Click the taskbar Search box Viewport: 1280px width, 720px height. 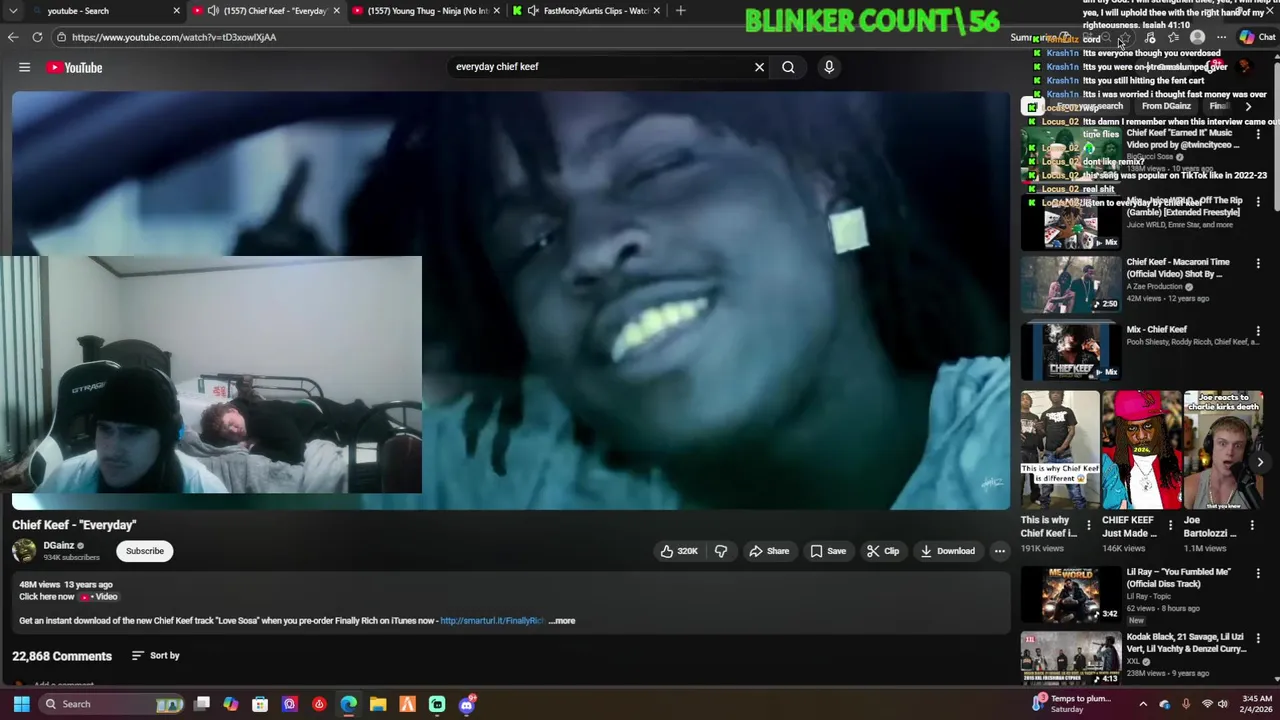click(112, 704)
